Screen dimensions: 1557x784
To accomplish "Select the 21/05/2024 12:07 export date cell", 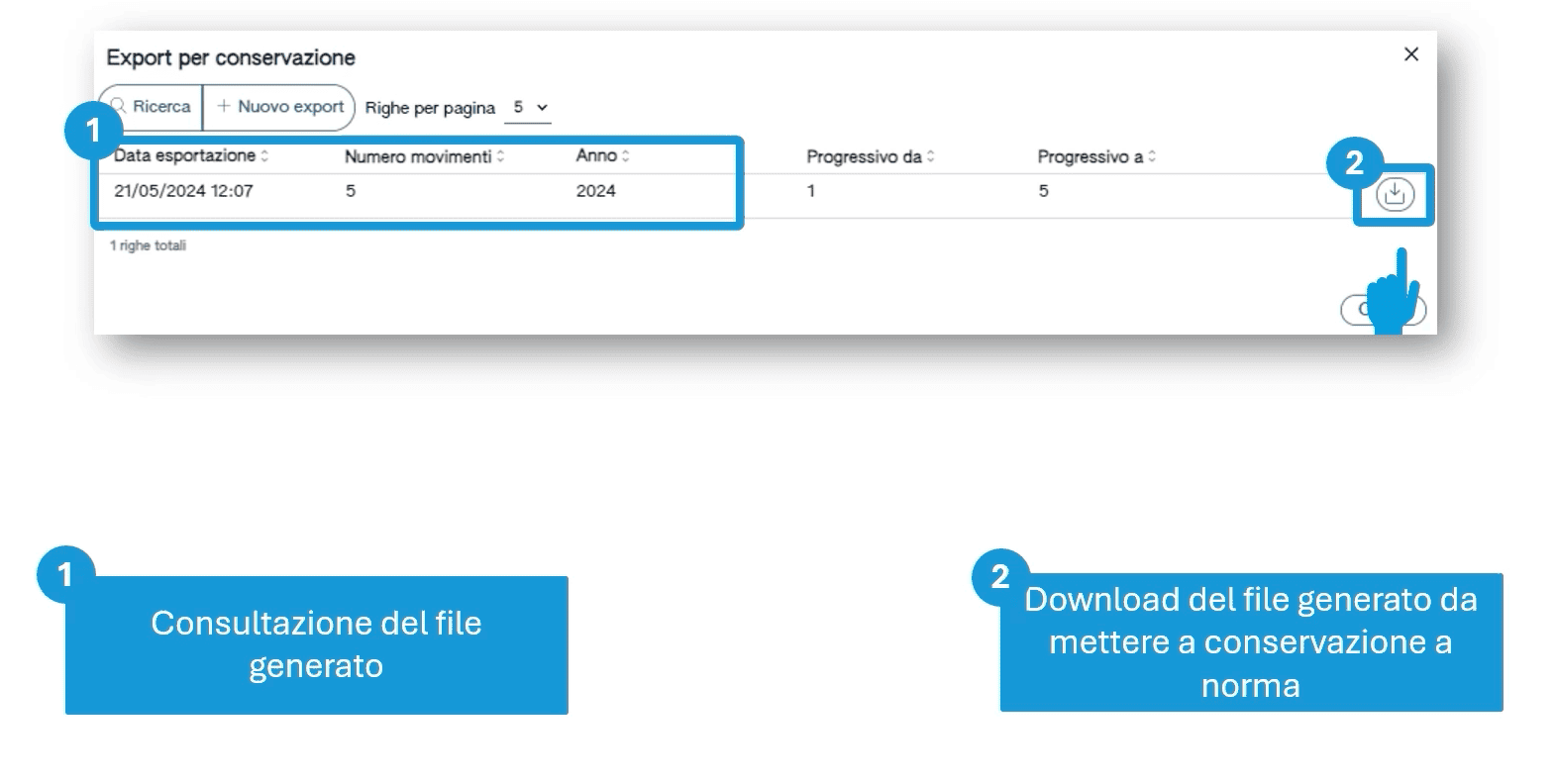I will coord(183,191).
